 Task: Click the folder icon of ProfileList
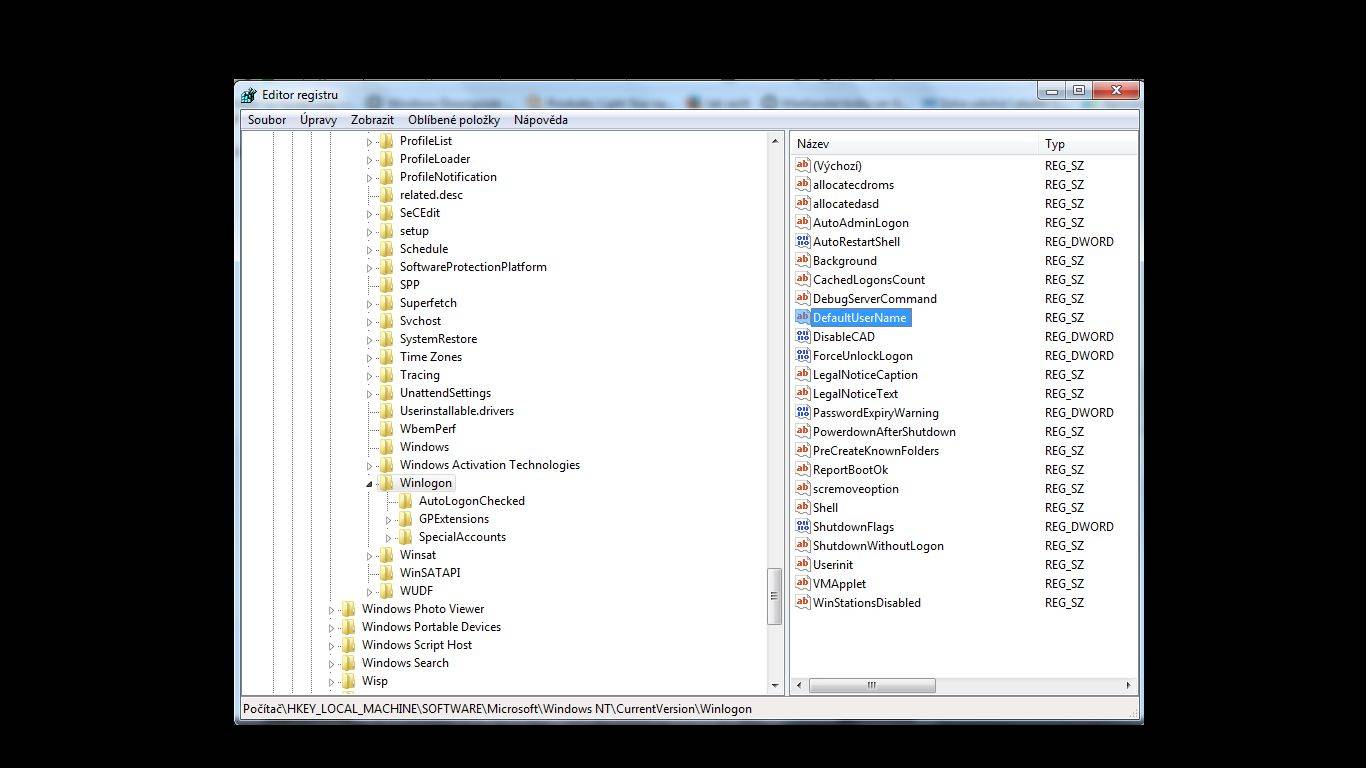pyautogui.click(x=387, y=141)
